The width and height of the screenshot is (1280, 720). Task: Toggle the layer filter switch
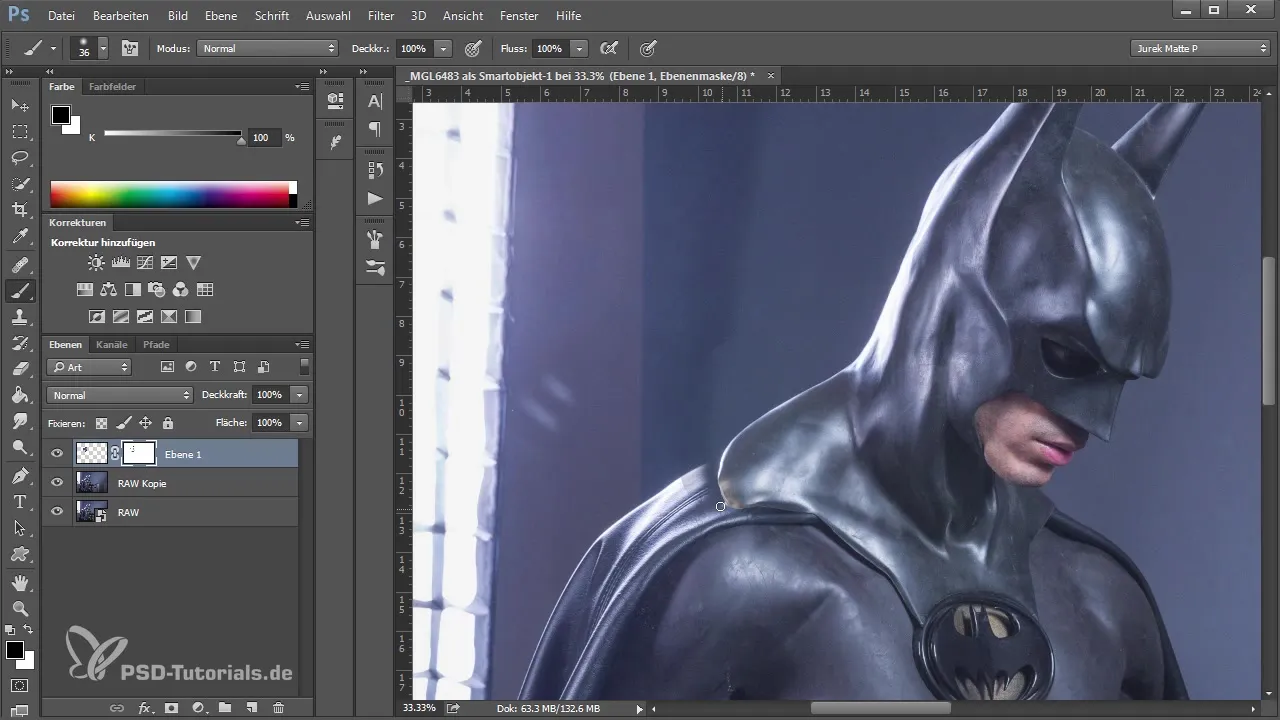[304, 367]
